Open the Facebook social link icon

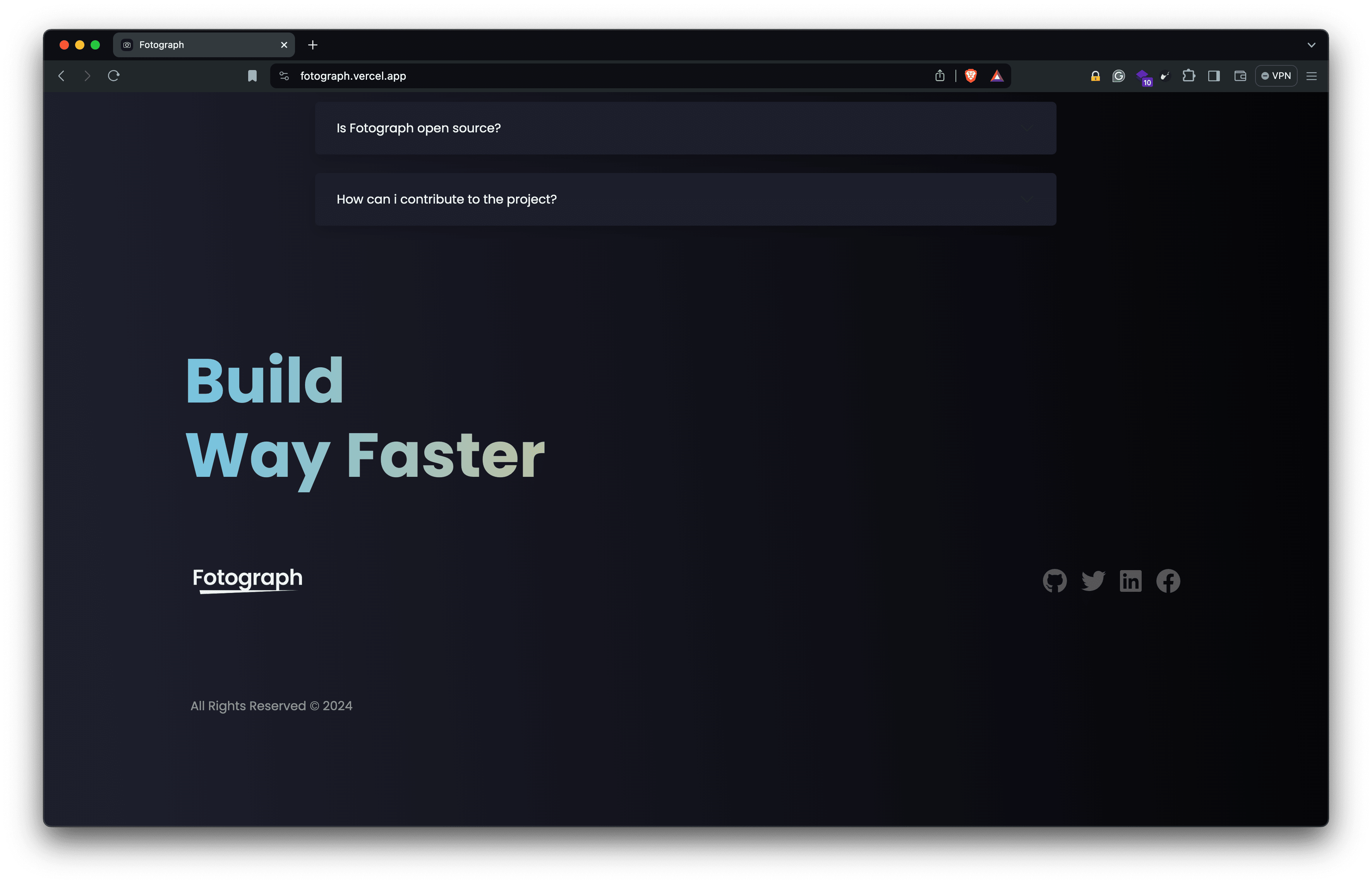[x=1168, y=581]
